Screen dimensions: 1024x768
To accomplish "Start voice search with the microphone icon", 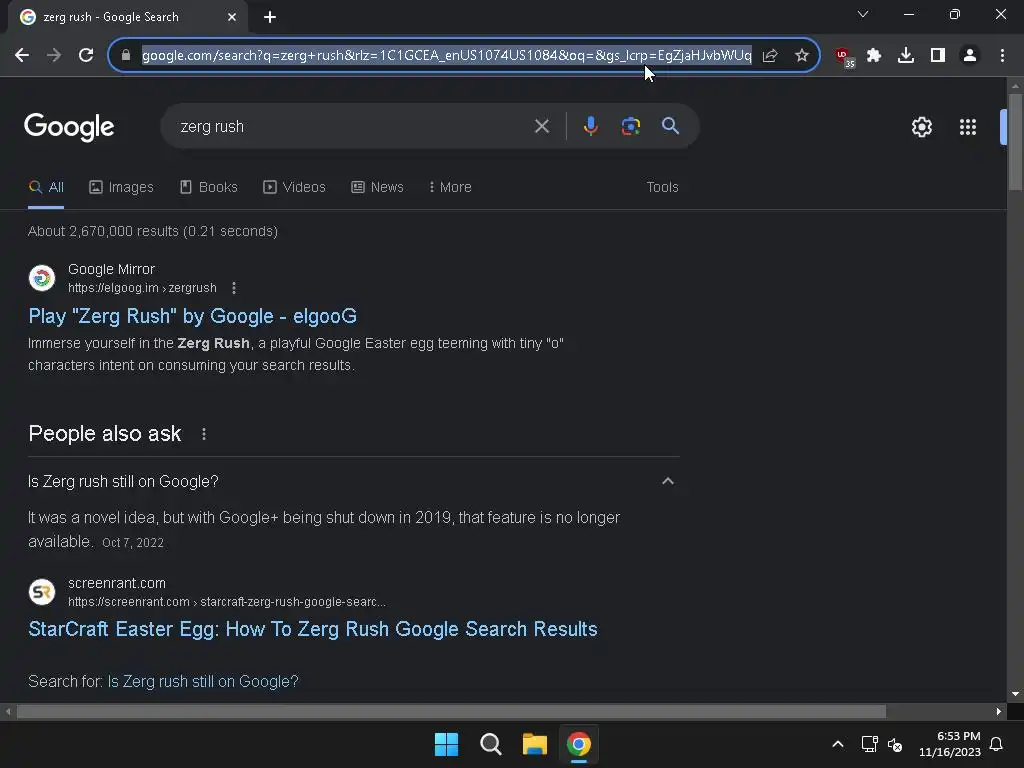I will click(590, 126).
